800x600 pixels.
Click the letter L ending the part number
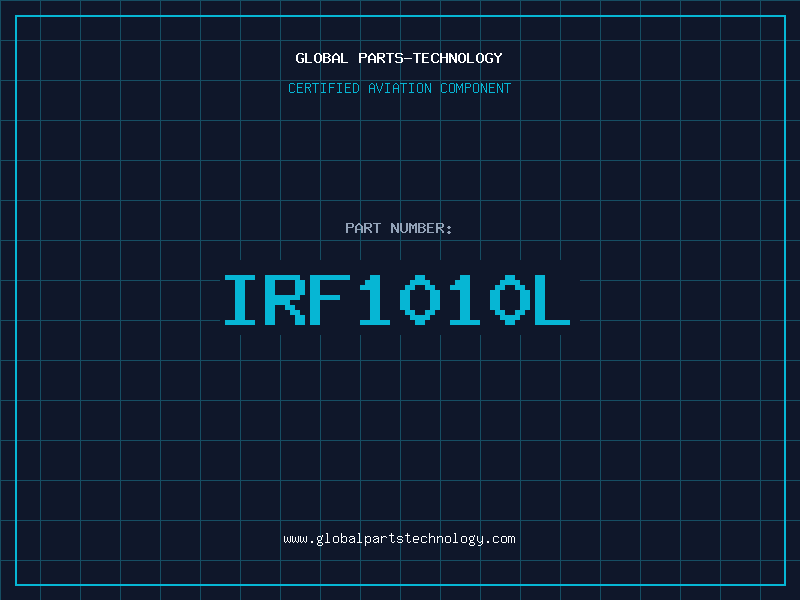pyautogui.click(x=553, y=300)
